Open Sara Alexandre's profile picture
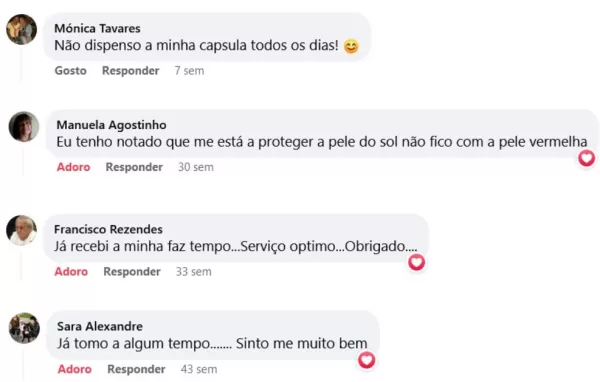Screen dimensions: 600x382 [24, 328]
